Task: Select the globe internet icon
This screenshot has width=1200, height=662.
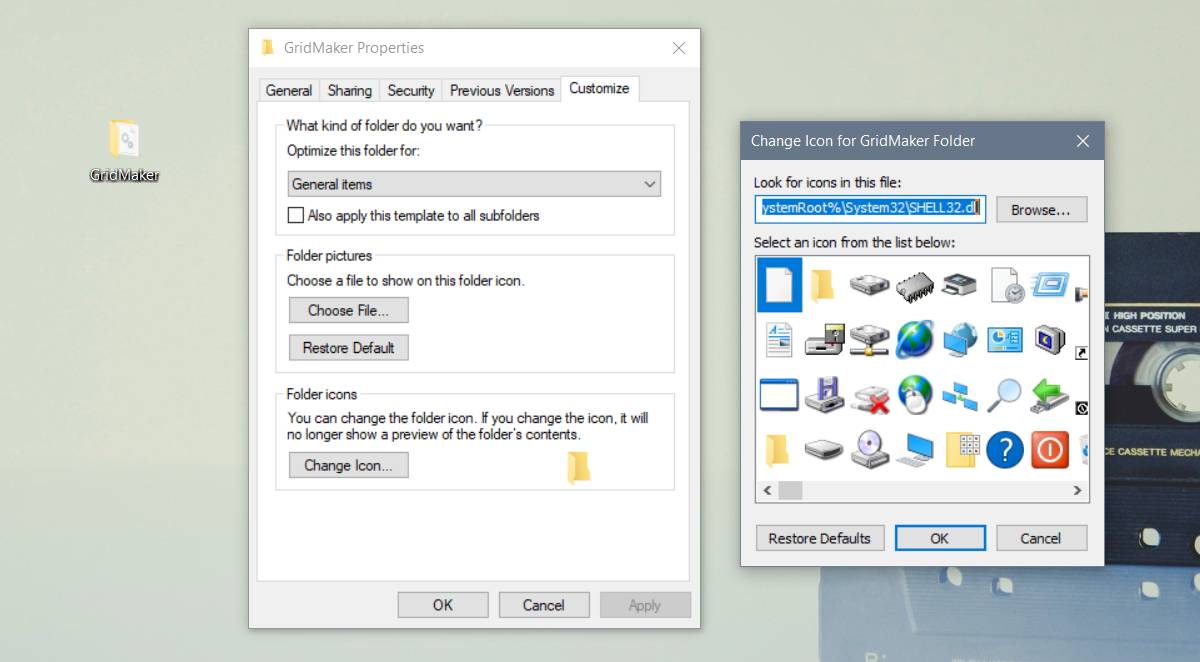Action: 914,339
